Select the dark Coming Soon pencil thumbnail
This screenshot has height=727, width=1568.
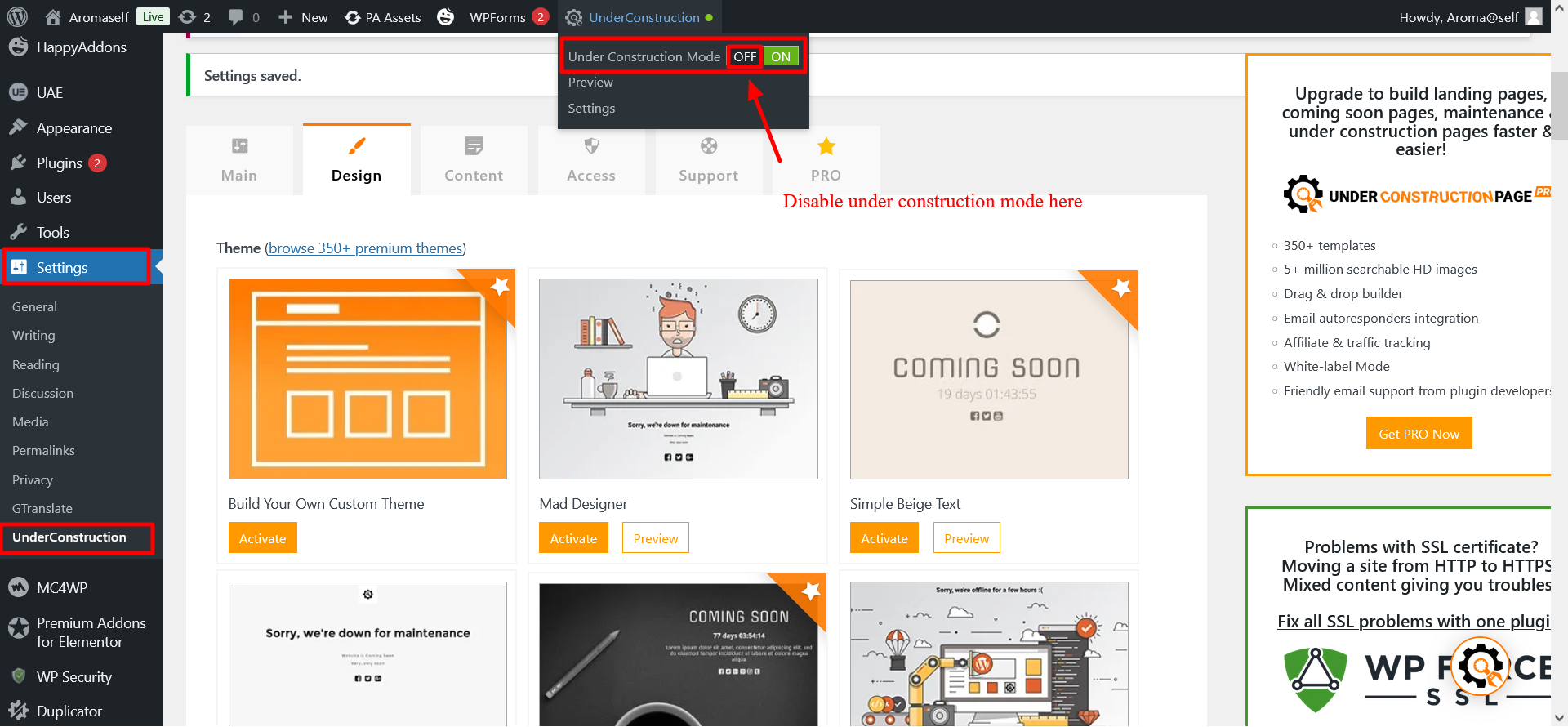[679, 653]
